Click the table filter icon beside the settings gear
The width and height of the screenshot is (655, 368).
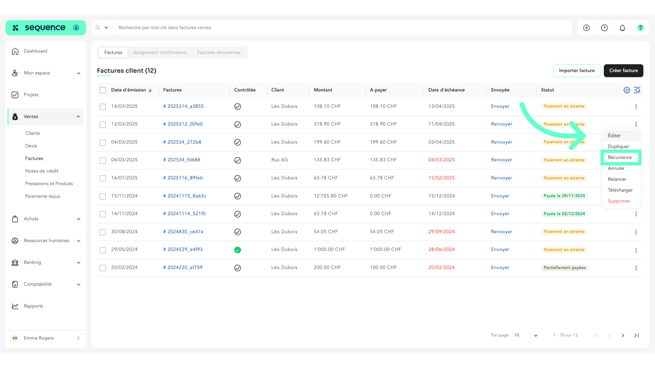pyautogui.click(x=637, y=90)
